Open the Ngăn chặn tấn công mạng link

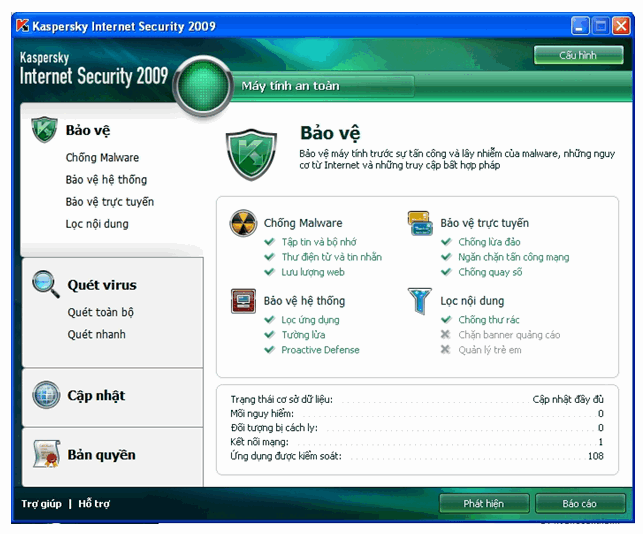coord(513,257)
